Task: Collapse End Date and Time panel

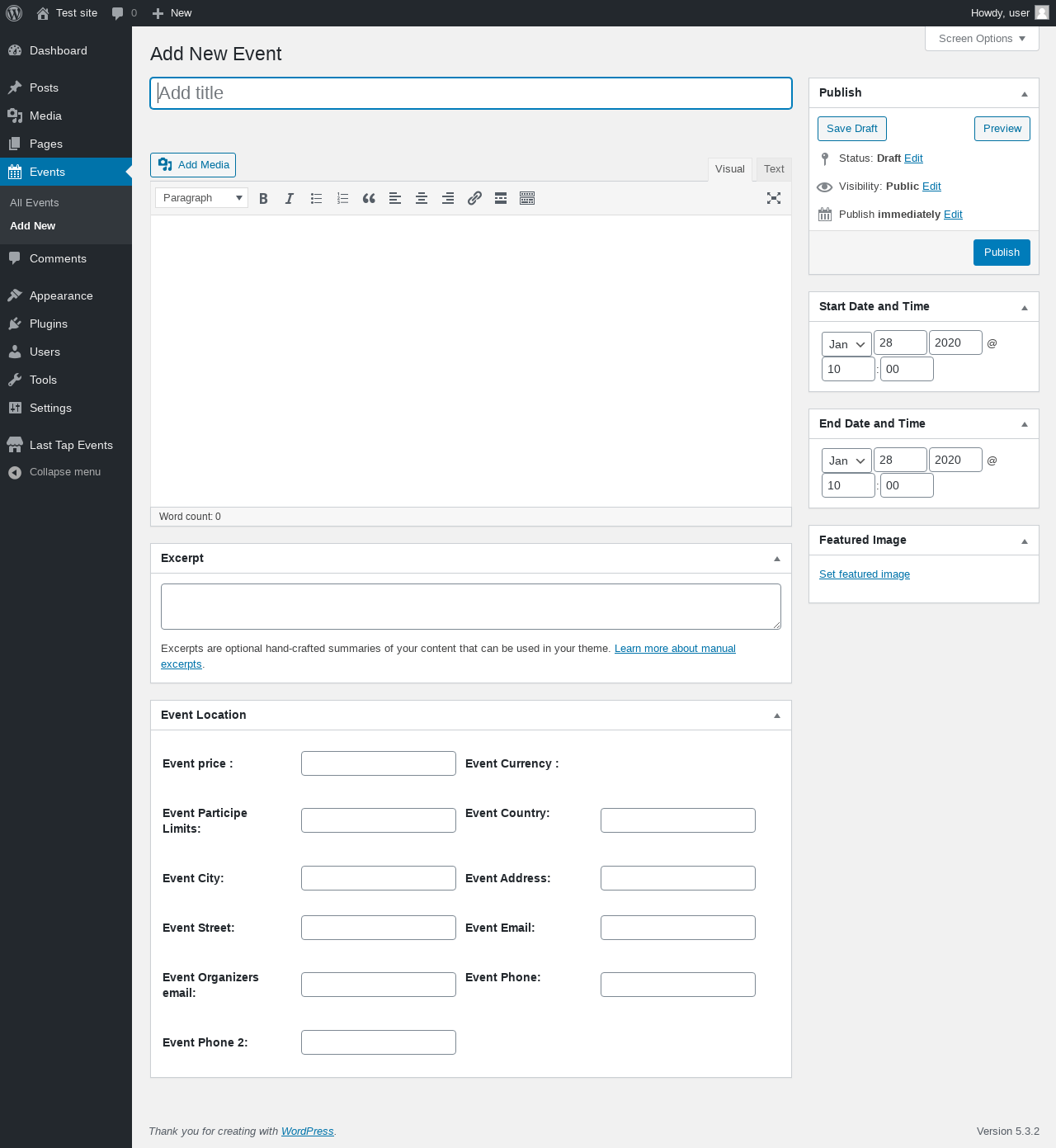Action: click(1025, 424)
